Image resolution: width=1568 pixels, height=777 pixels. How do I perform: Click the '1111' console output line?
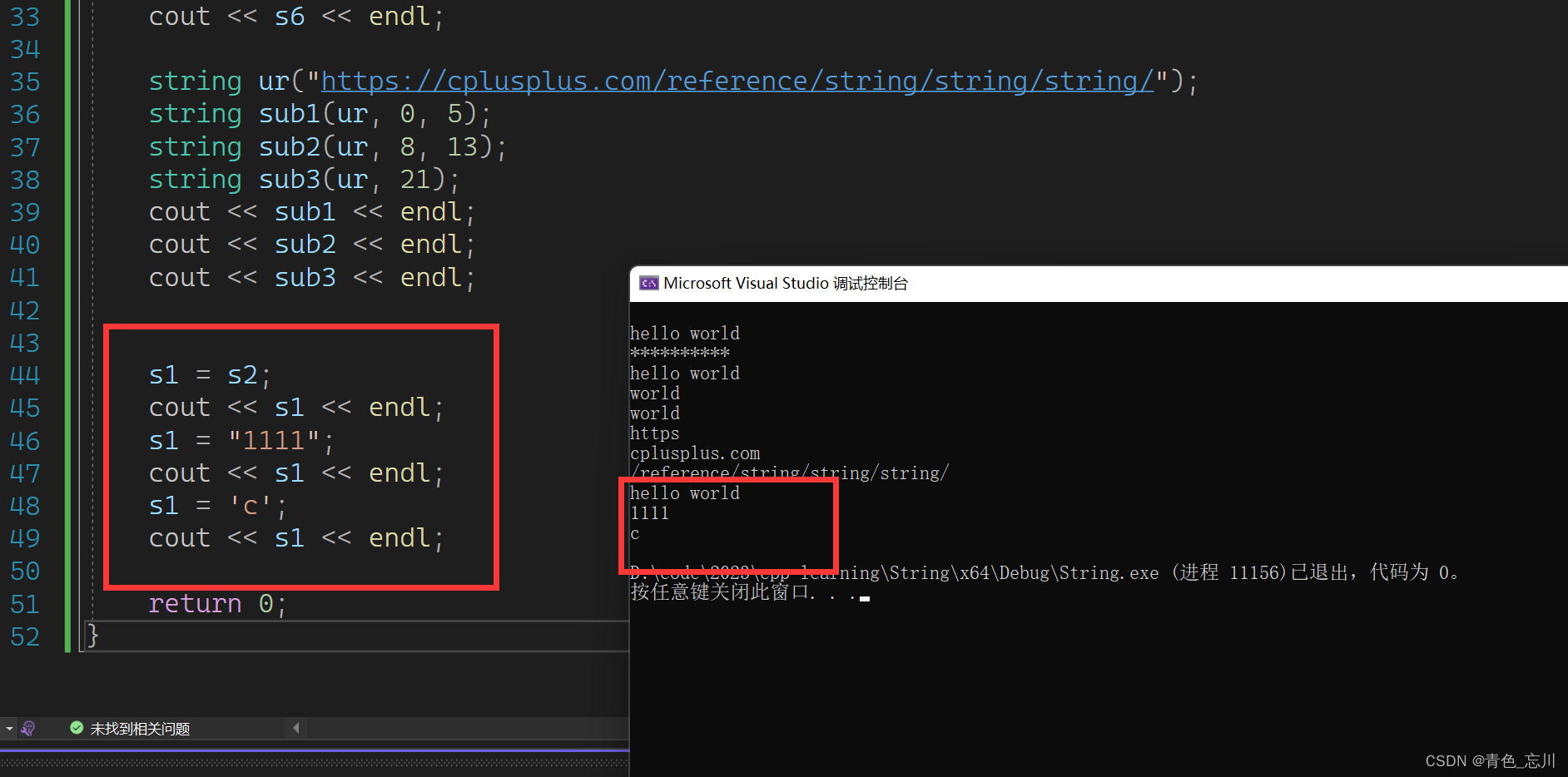649,513
